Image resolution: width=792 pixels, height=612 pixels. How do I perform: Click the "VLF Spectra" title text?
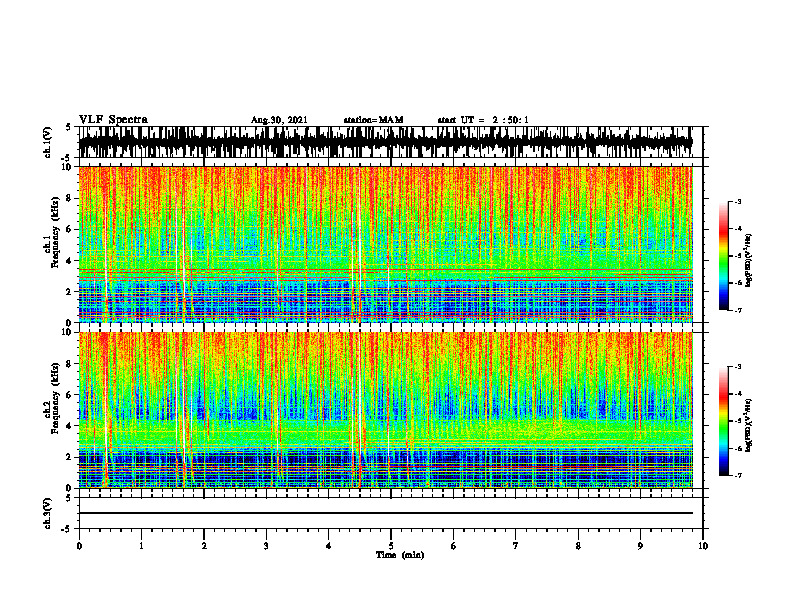[113, 120]
